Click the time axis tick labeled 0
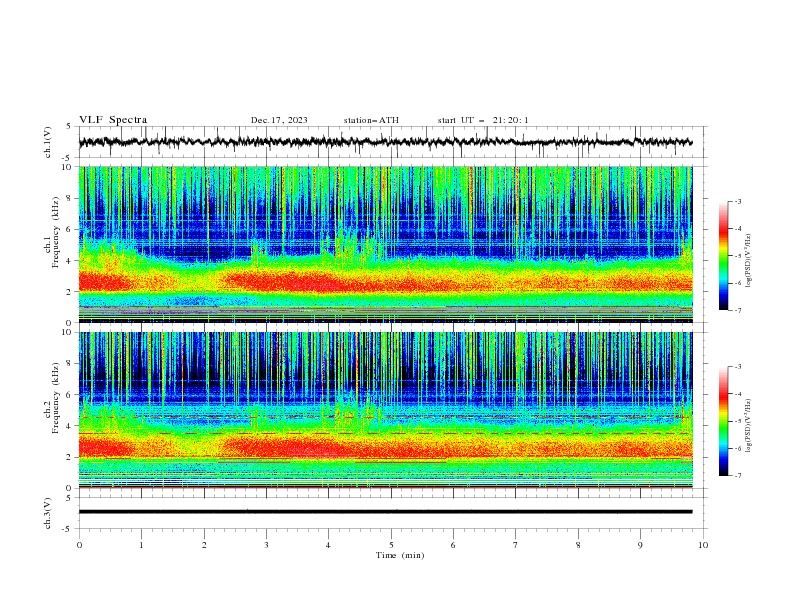Viewport: 792px width, 612px height. tap(79, 545)
